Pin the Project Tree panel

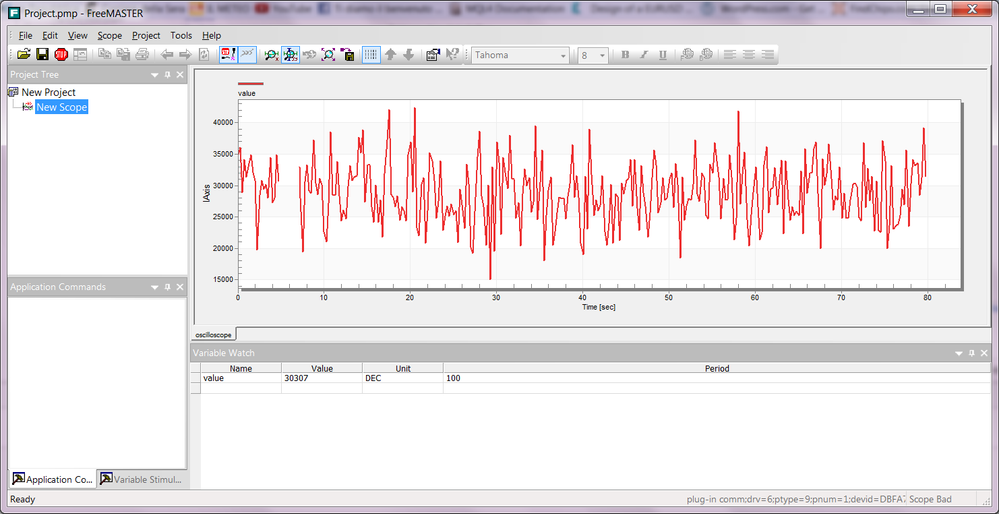[x=168, y=75]
